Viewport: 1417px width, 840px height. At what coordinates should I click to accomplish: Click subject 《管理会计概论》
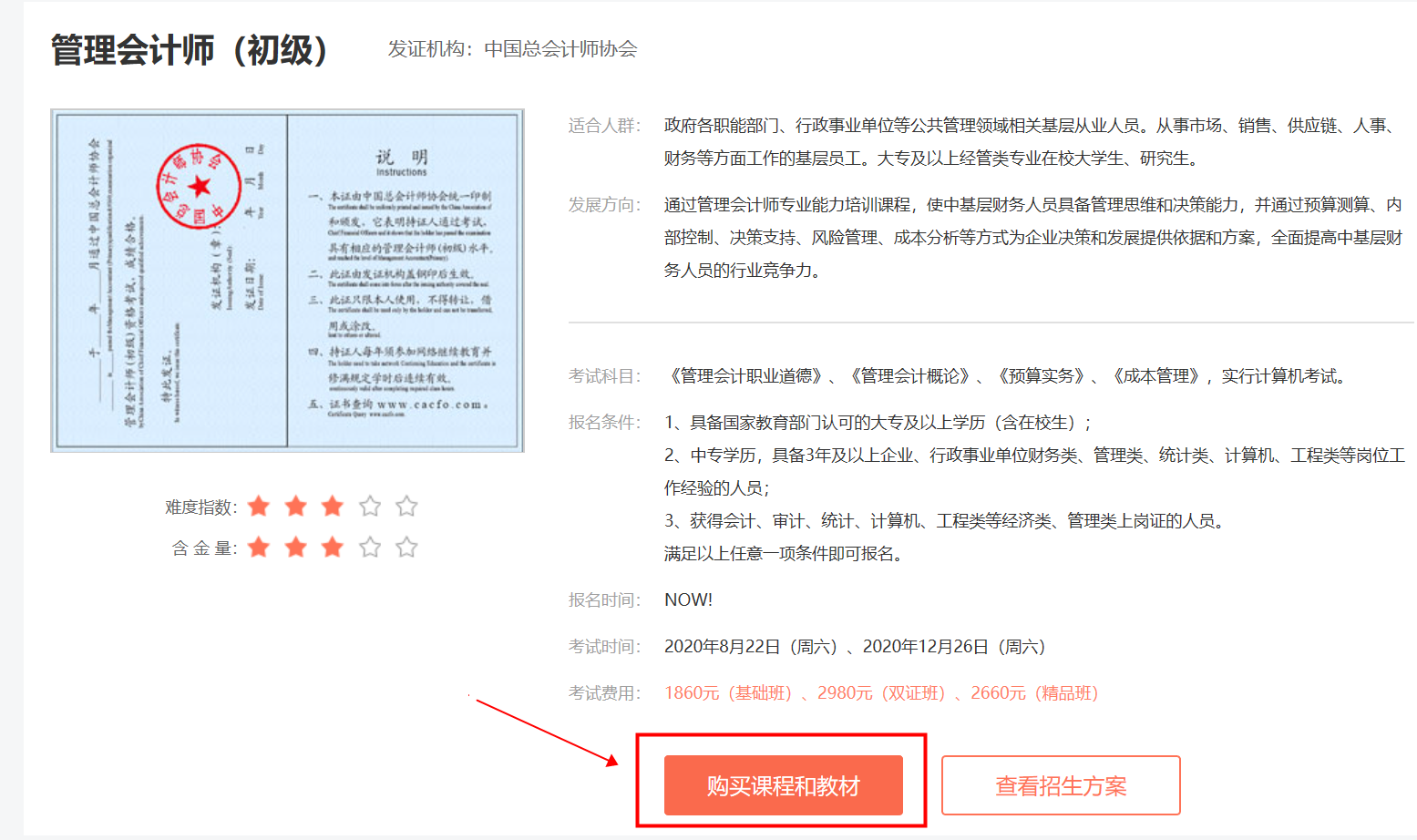[910, 376]
